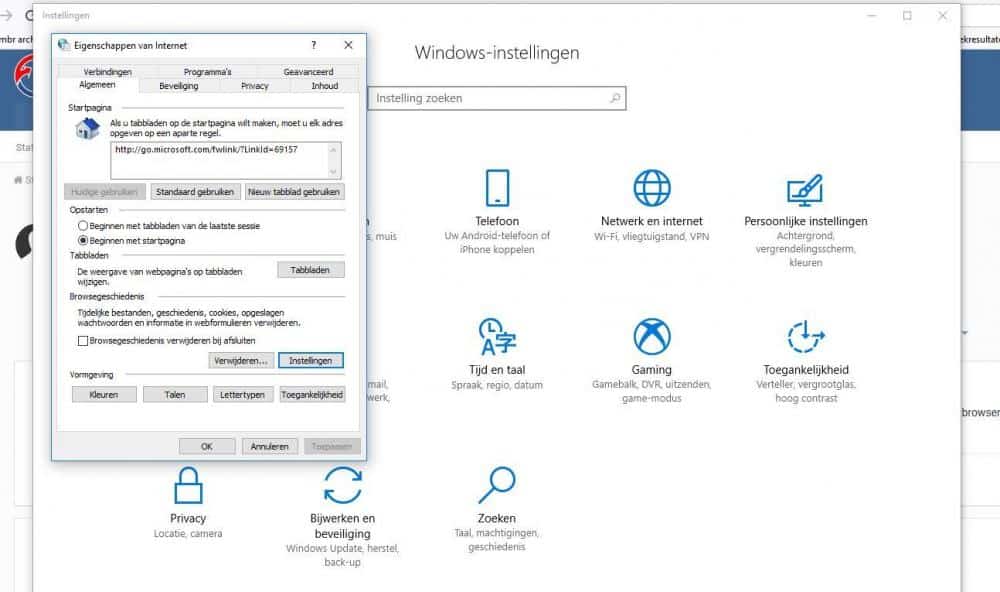
Task: Click the Talen button
Action: click(x=175, y=395)
